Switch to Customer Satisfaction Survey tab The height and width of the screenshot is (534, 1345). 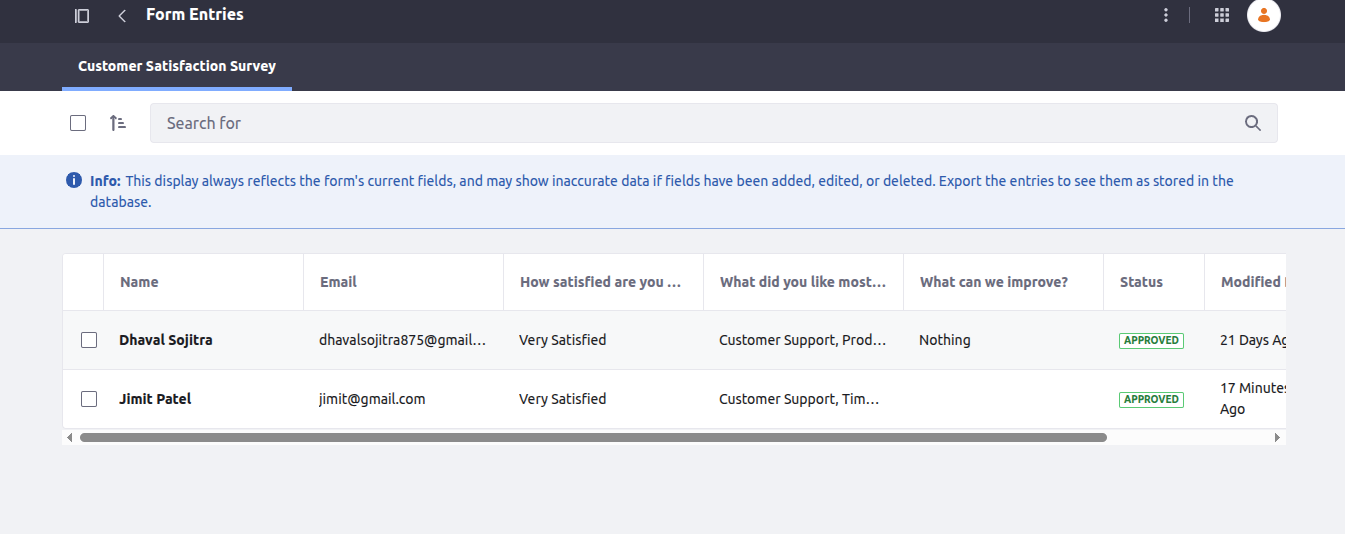177,66
